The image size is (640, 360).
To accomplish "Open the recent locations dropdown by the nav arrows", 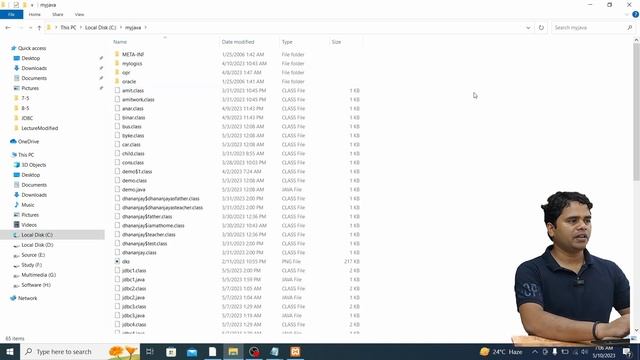I will click(x=30, y=28).
